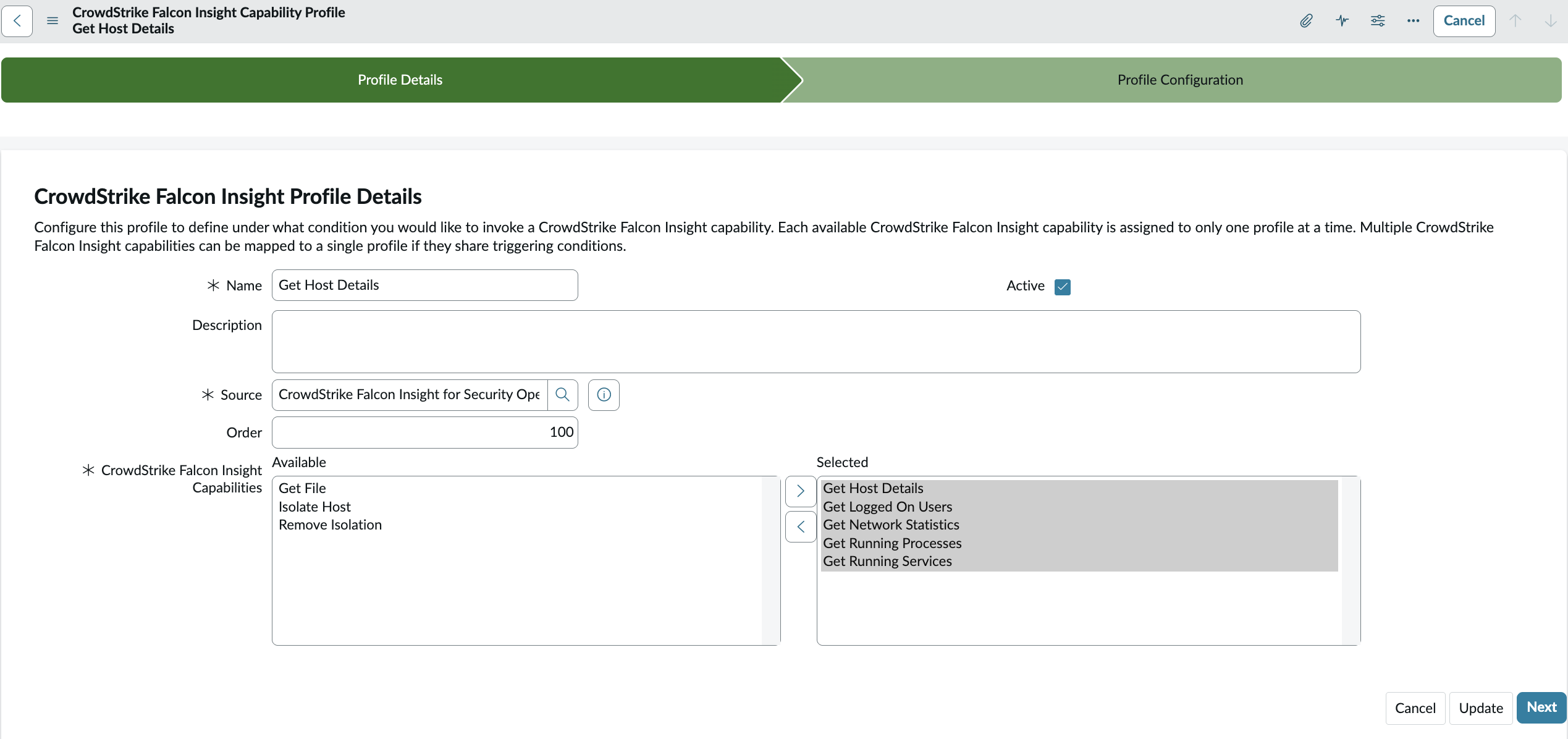Select Get Host Details in Selected list
This screenshot has width=1568, height=739.
1079,488
